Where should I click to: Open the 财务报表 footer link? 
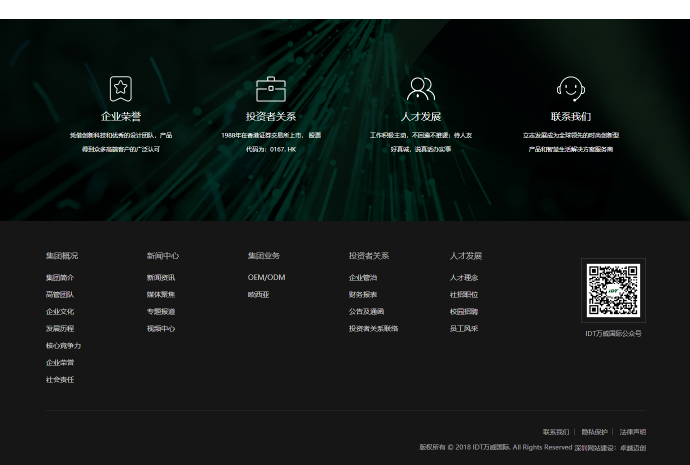(x=363, y=294)
